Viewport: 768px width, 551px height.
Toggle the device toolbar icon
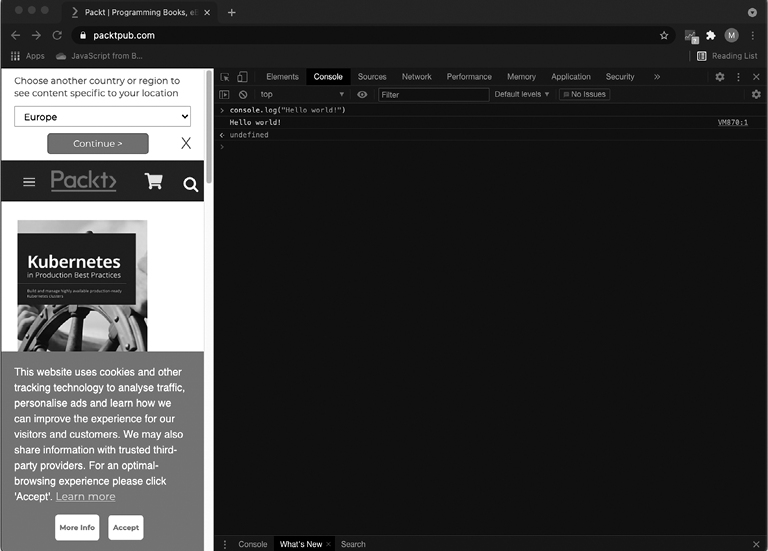click(x=242, y=77)
